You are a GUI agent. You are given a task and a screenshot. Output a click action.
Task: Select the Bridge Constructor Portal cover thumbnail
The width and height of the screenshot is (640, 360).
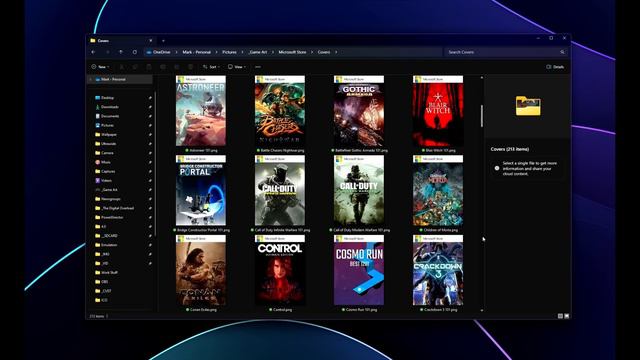click(x=201, y=191)
